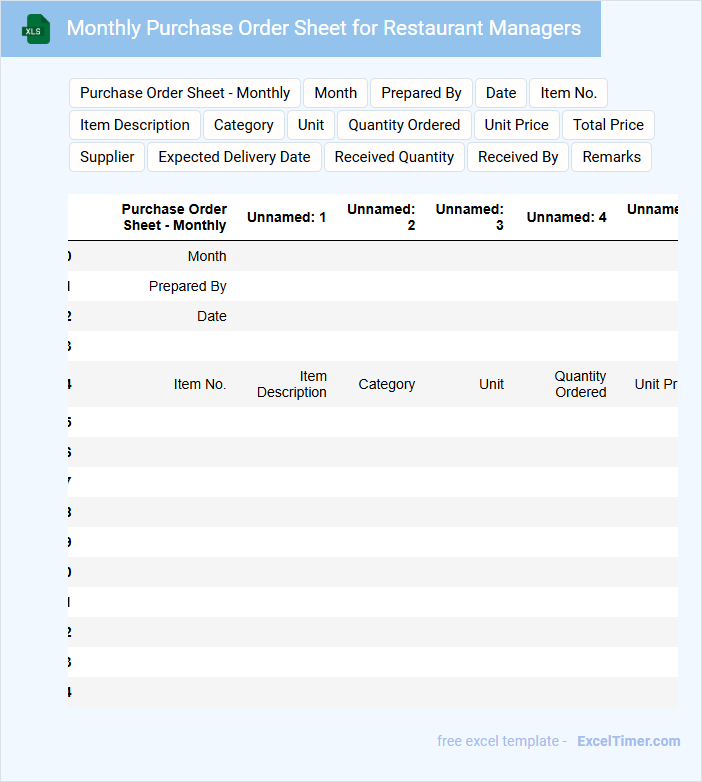
Task: Select the 'Unit Price' tag
Action: (516, 125)
